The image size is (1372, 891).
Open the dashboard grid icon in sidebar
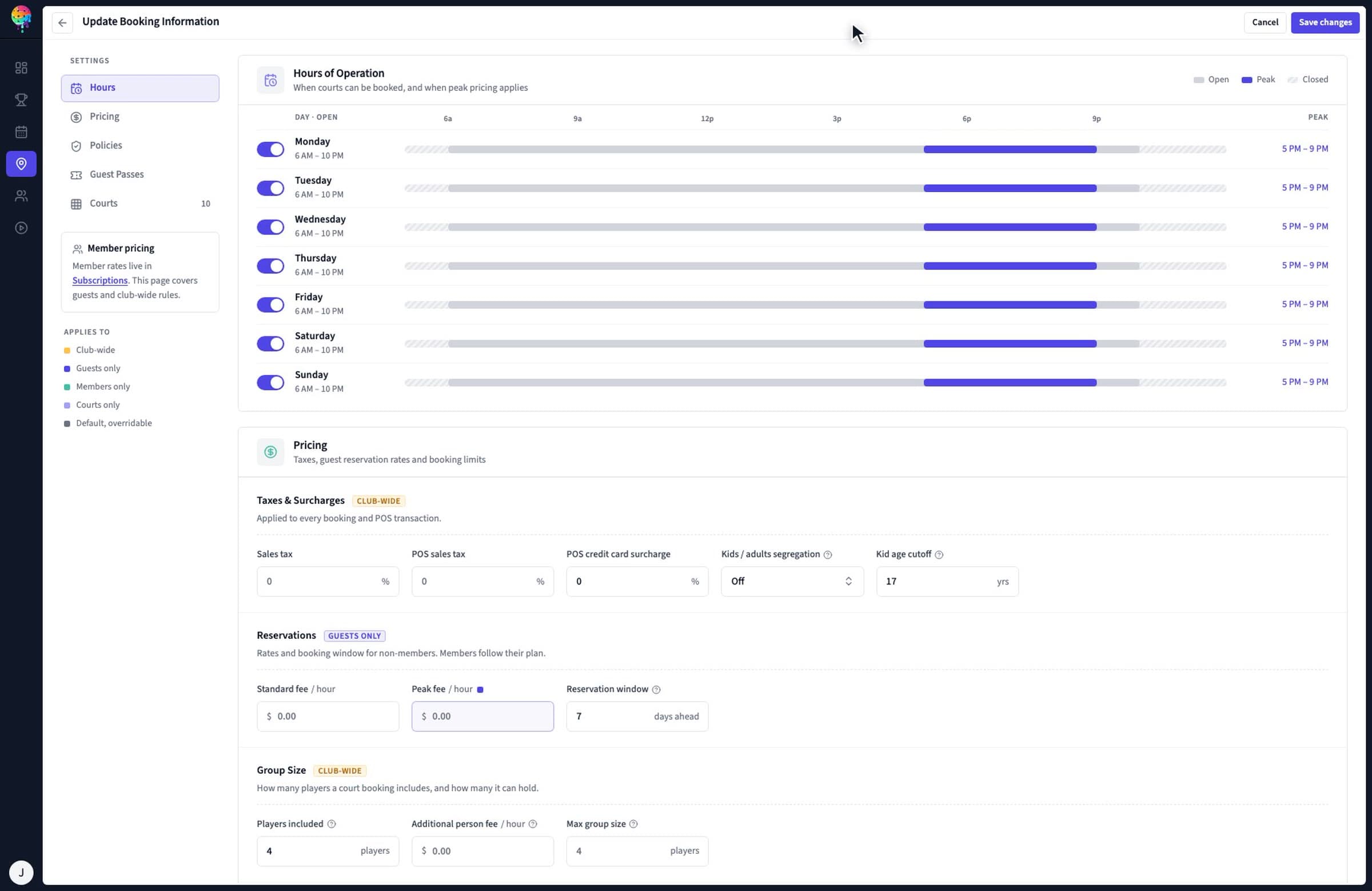click(x=21, y=68)
